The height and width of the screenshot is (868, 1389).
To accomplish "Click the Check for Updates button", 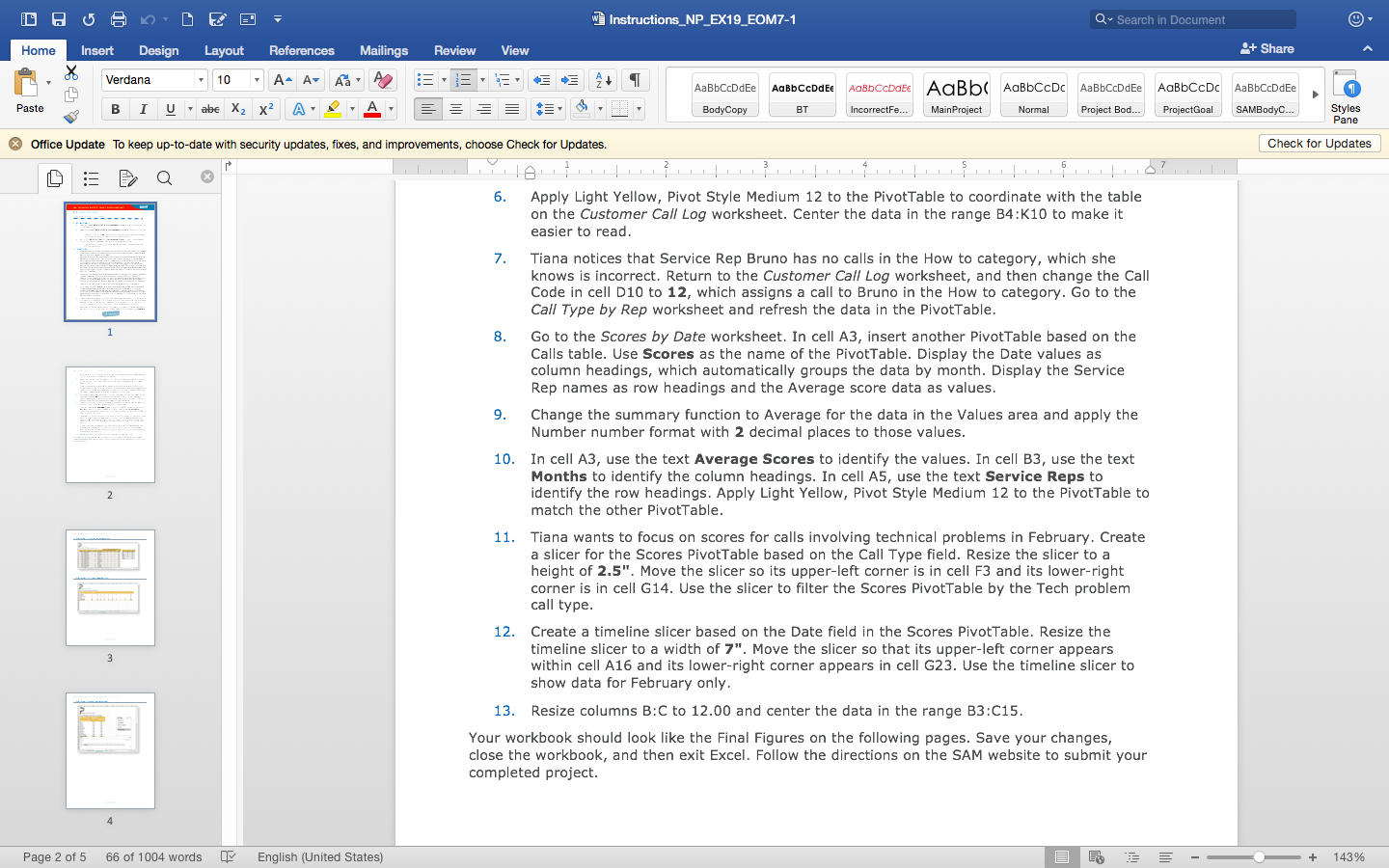I will (1320, 143).
